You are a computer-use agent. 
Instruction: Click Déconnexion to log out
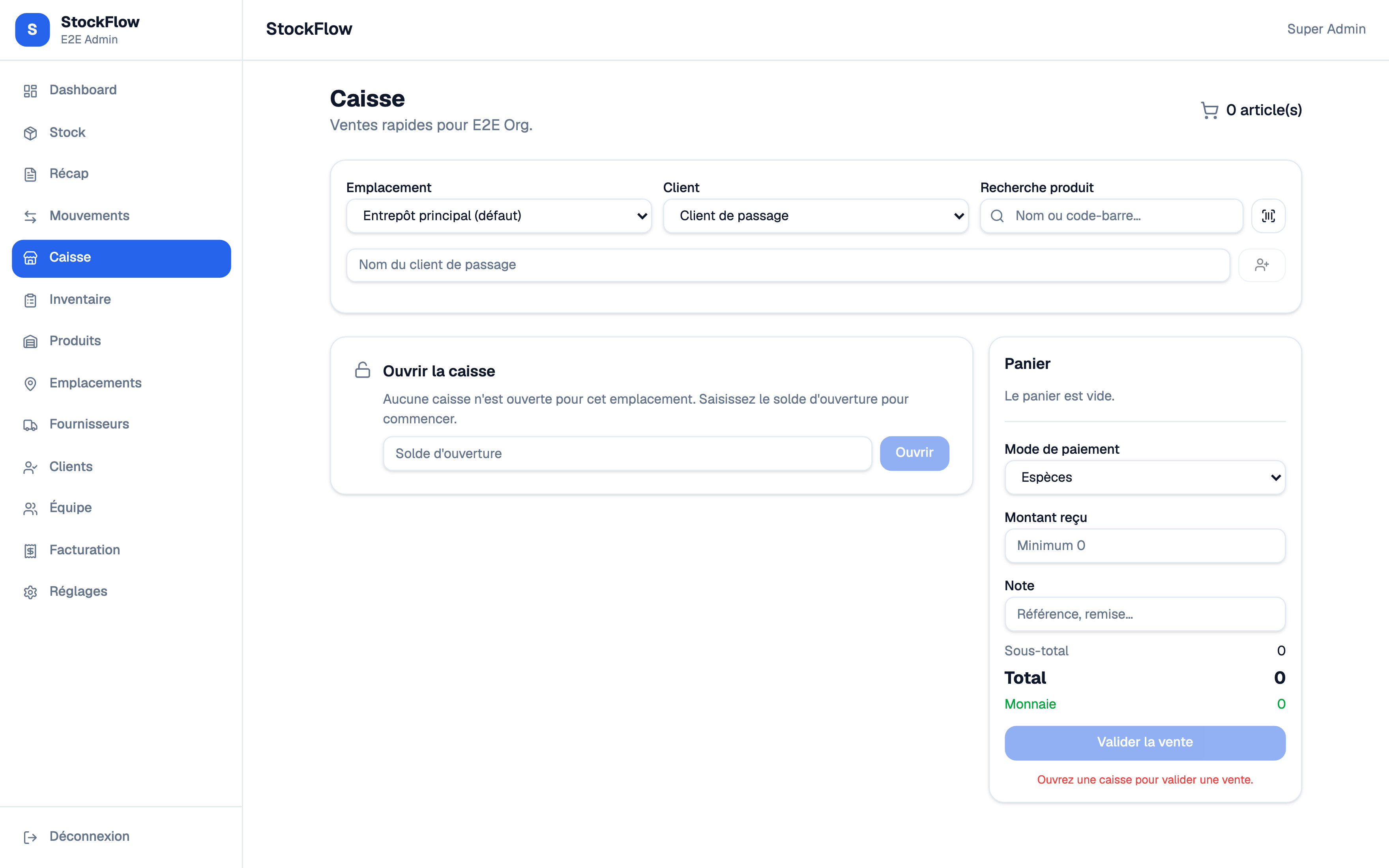click(121, 836)
